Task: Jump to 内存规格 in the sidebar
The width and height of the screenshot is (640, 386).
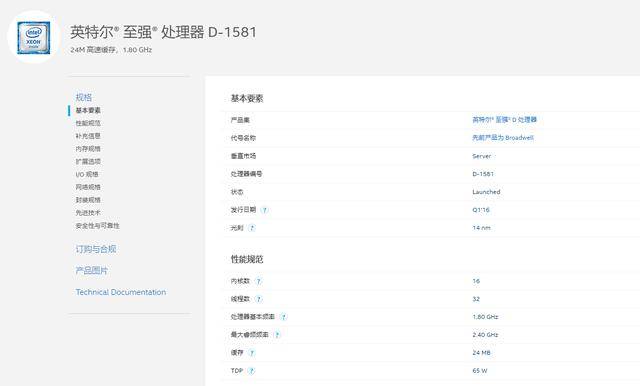Action: (88, 149)
